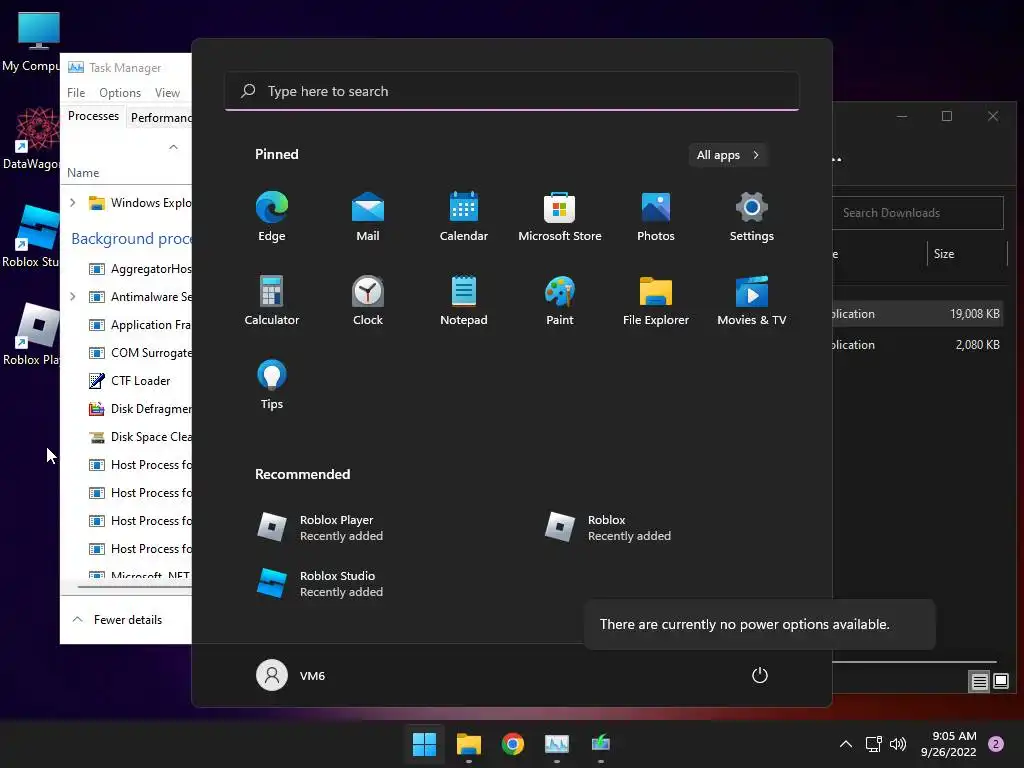Switch Explorer to large icons view

[1000, 682]
